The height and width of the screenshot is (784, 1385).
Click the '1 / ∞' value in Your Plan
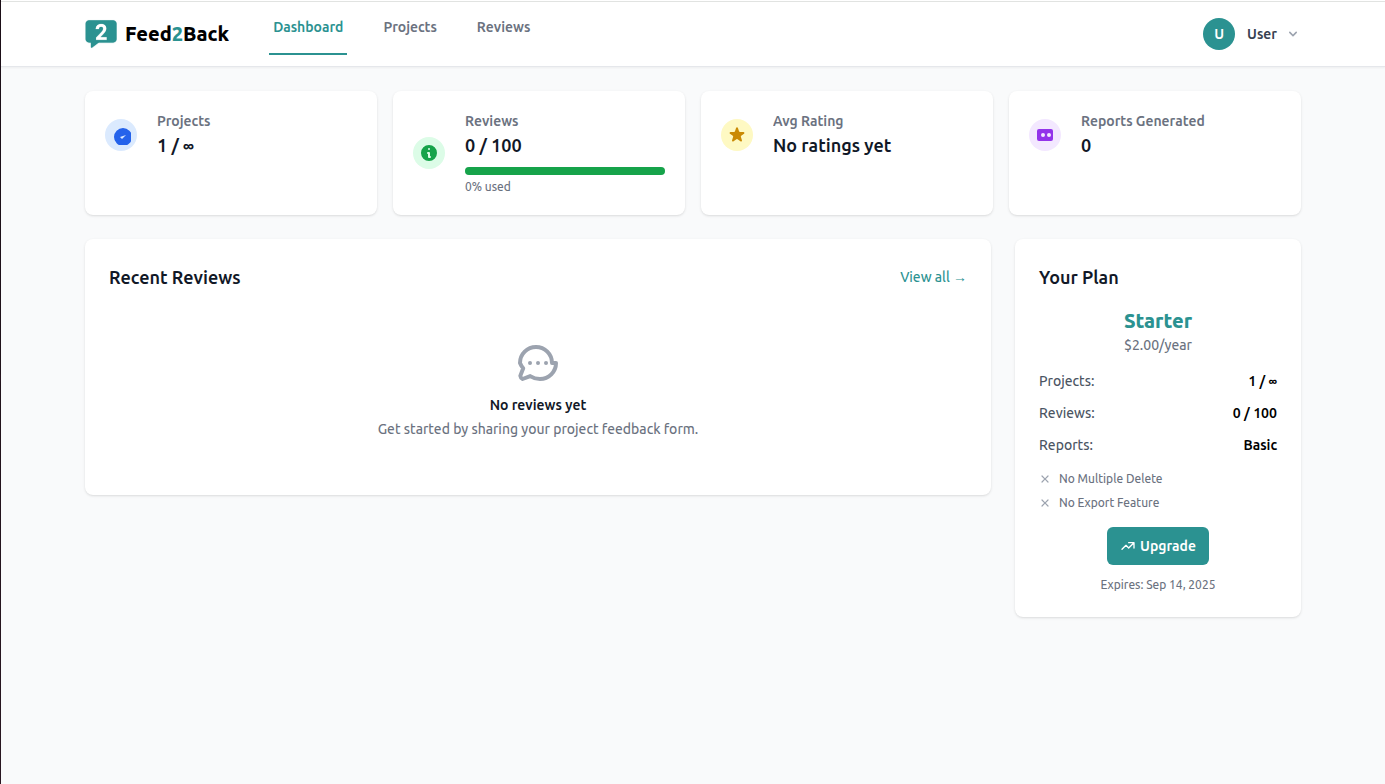(x=1263, y=381)
